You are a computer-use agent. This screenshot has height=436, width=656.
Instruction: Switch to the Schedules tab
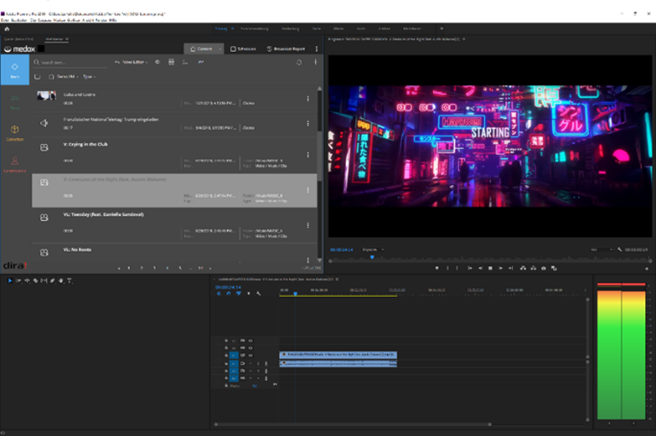coord(244,48)
